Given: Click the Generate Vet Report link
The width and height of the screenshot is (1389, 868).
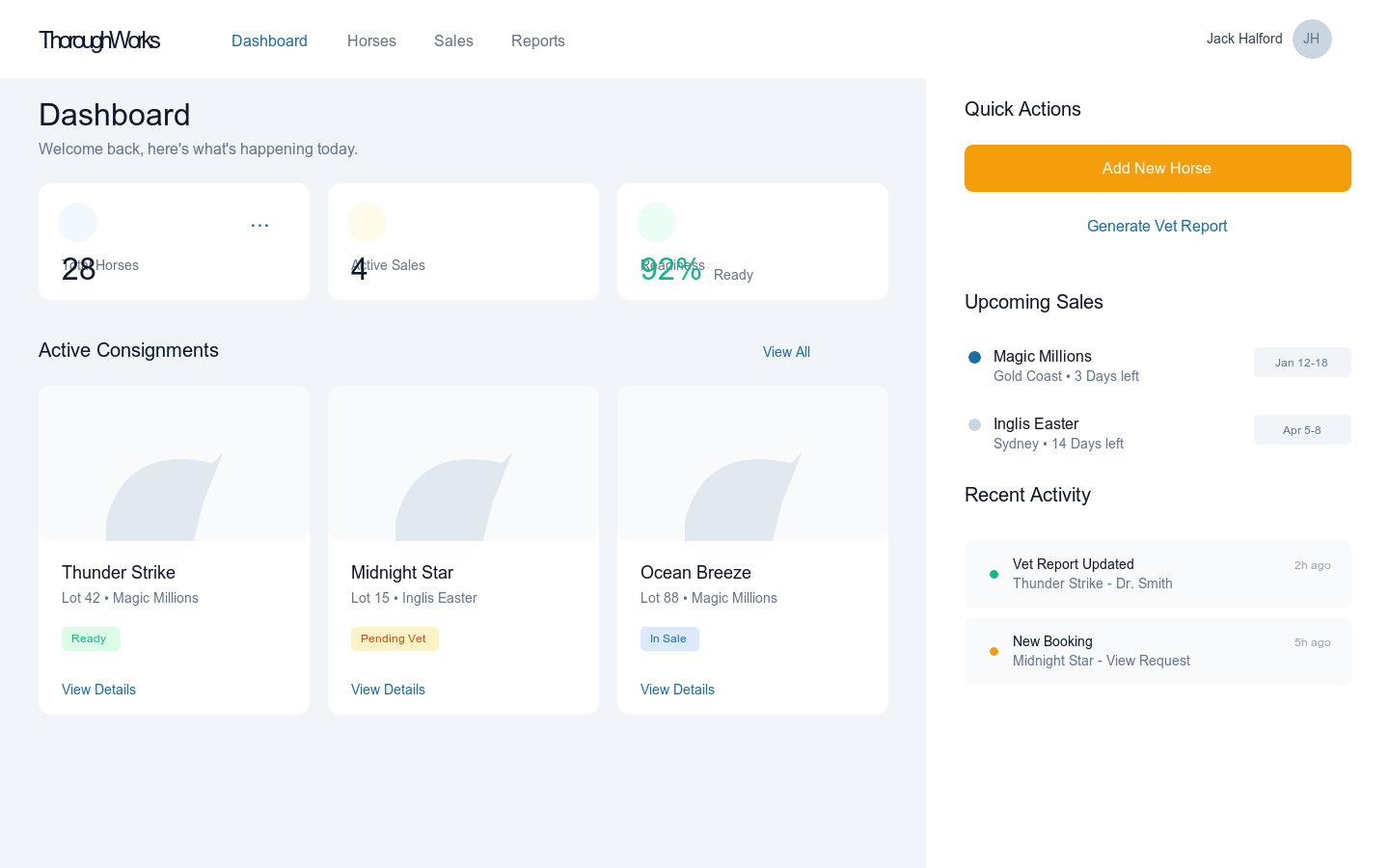Looking at the screenshot, I should tap(1157, 226).
